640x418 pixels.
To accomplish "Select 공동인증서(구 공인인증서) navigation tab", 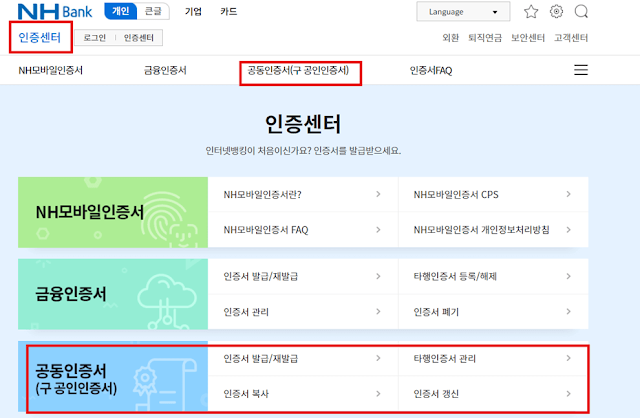I will (298, 70).
